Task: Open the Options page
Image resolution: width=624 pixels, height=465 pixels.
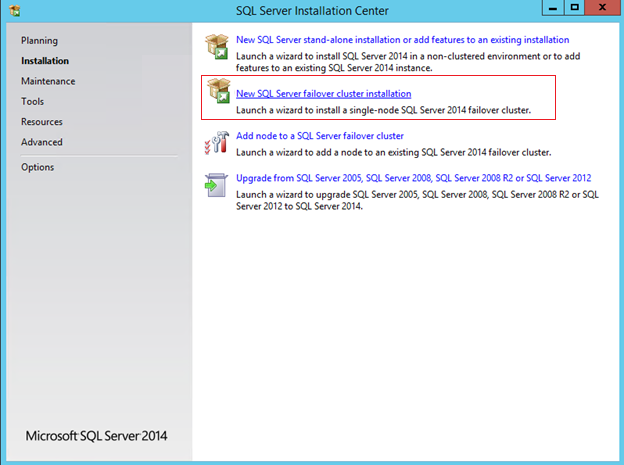Action: (37, 167)
